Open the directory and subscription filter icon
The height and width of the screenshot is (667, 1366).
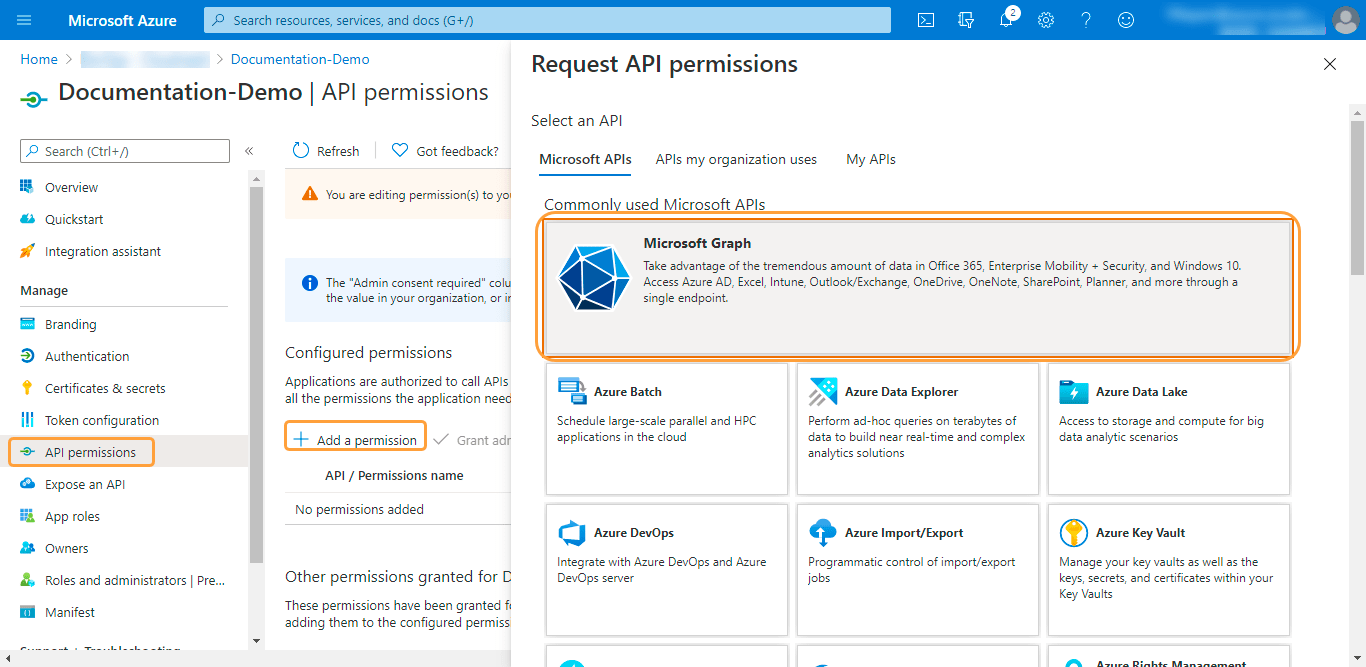(966, 20)
